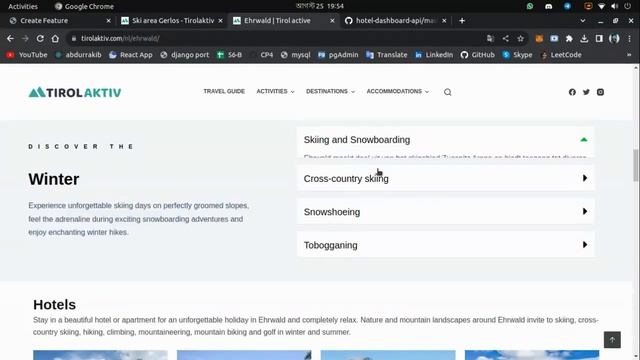Open a new browser tab

[462, 20]
